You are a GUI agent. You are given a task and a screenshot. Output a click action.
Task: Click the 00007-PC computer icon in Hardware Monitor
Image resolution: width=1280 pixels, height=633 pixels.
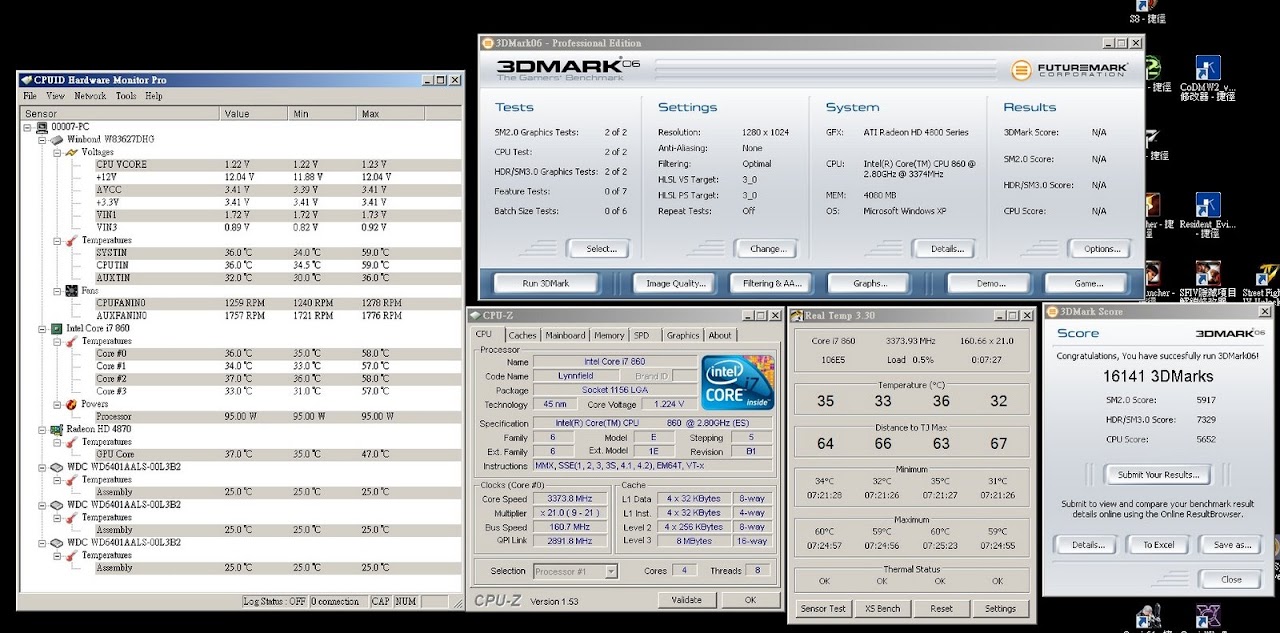pyautogui.click(x=42, y=127)
